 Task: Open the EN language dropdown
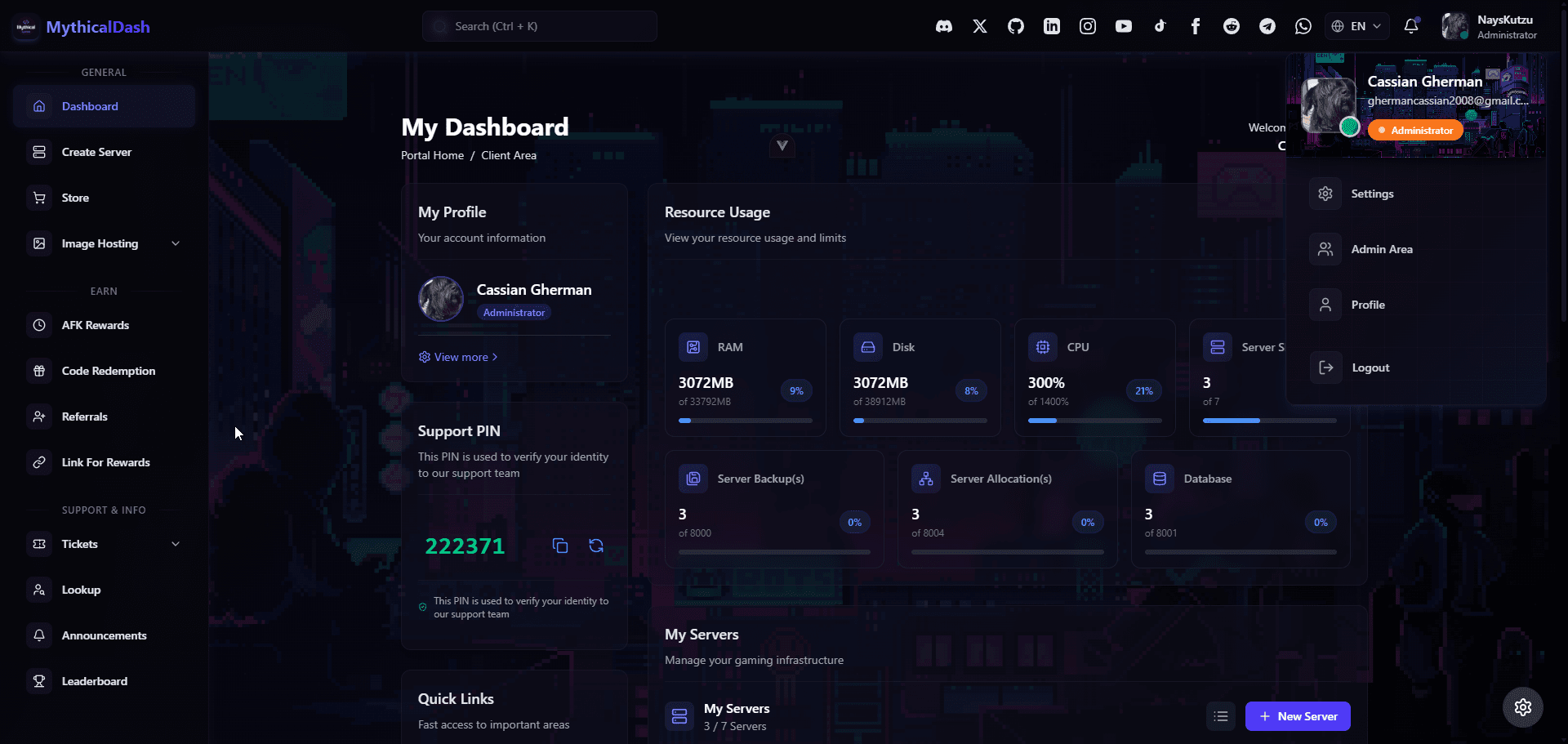click(1356, 26)
